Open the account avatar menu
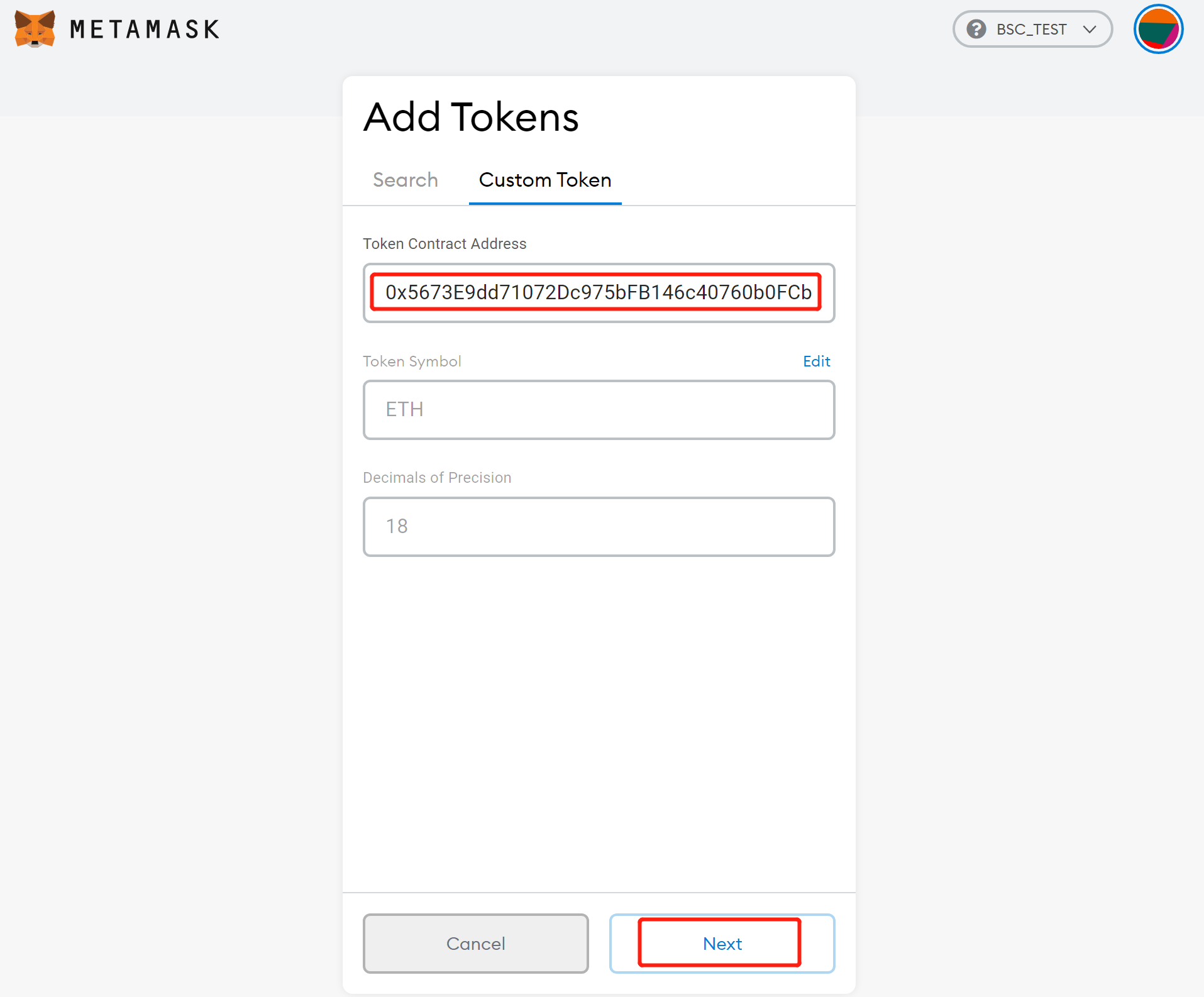 point(1158,29)
